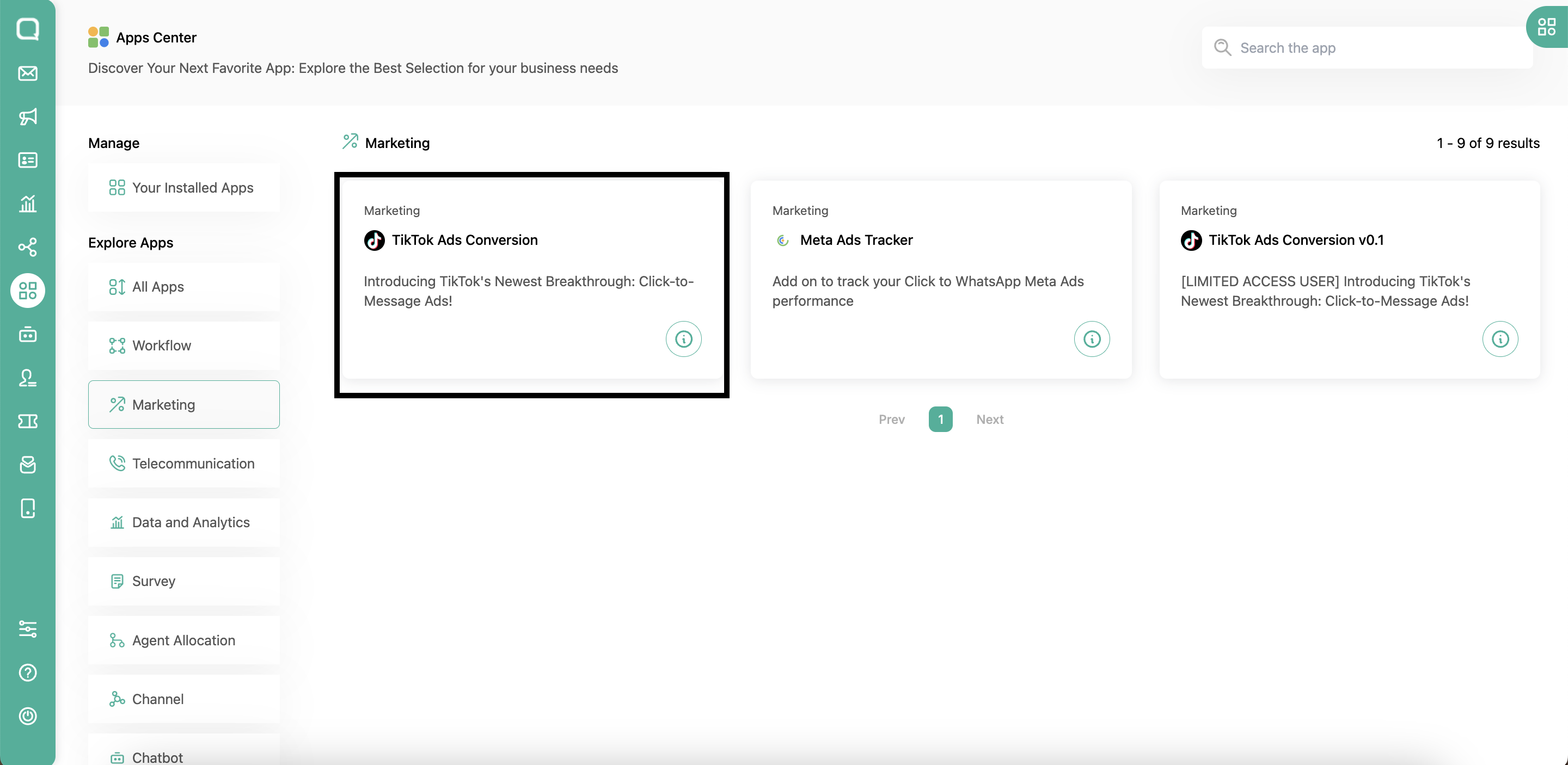1568x765 pixels.
Task: Click the green apps grid button at top right
Action: (x=1546, y=27)
